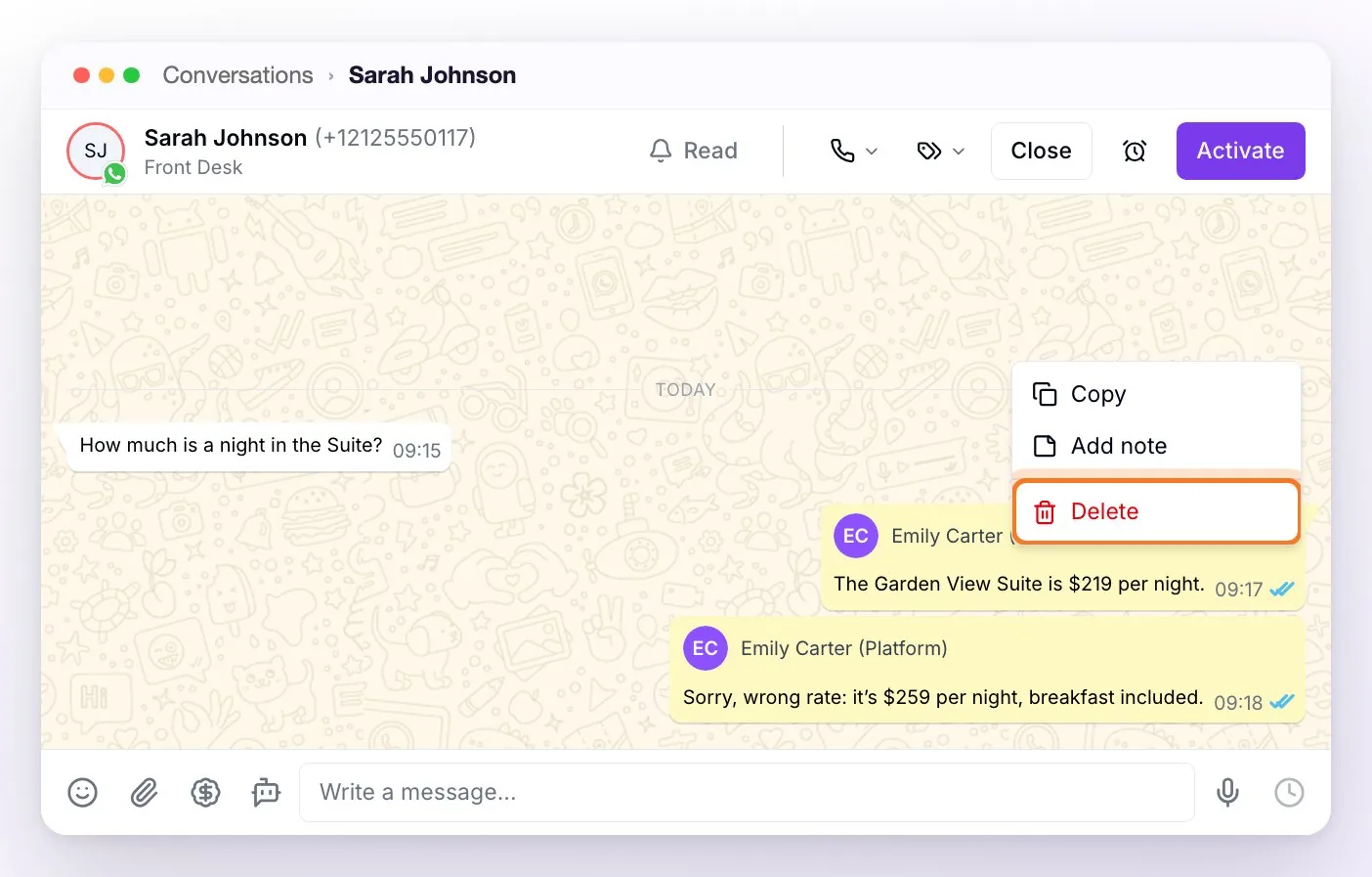Select Delete in the context menu
The image size is (1372, 877).
click(x=1156, y=511)
